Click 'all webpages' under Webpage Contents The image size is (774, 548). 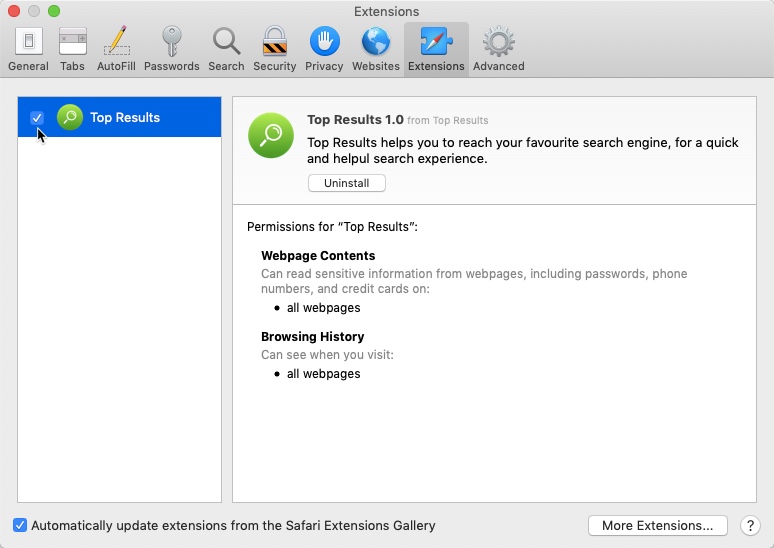pyautogui.click(x=323, y=308)
